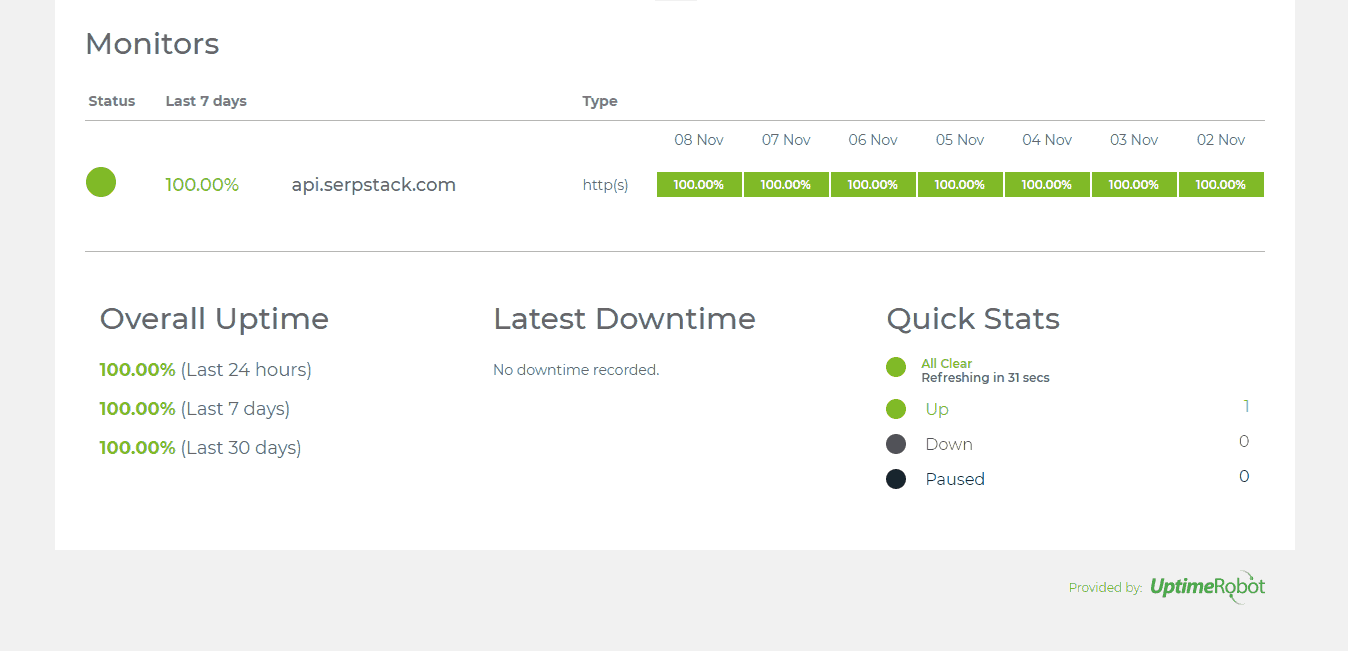
Task: Click the green 100.00% bar for 05 Nov
Action: (959, 184)
